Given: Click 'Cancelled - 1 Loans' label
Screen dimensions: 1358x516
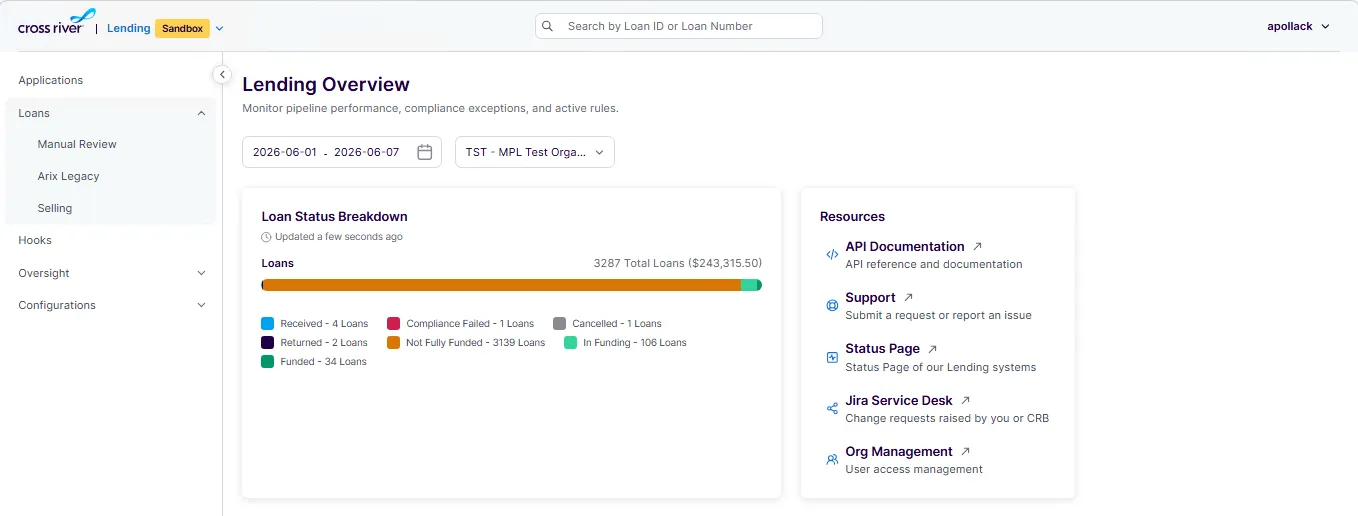Looking at the screenshot, I should coord(617,324).
